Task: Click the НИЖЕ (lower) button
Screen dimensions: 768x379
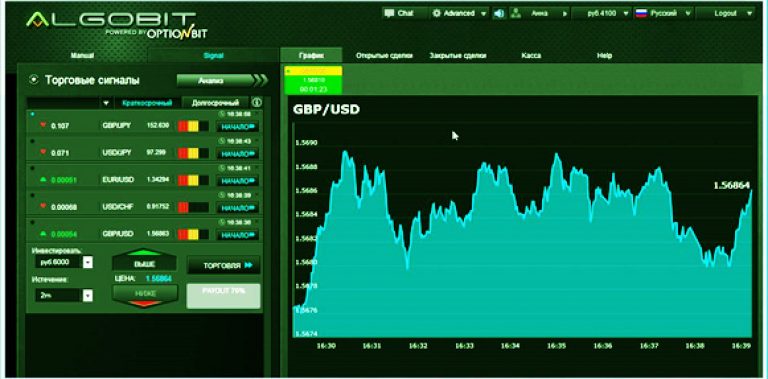Action: click(x=144, y=295)
